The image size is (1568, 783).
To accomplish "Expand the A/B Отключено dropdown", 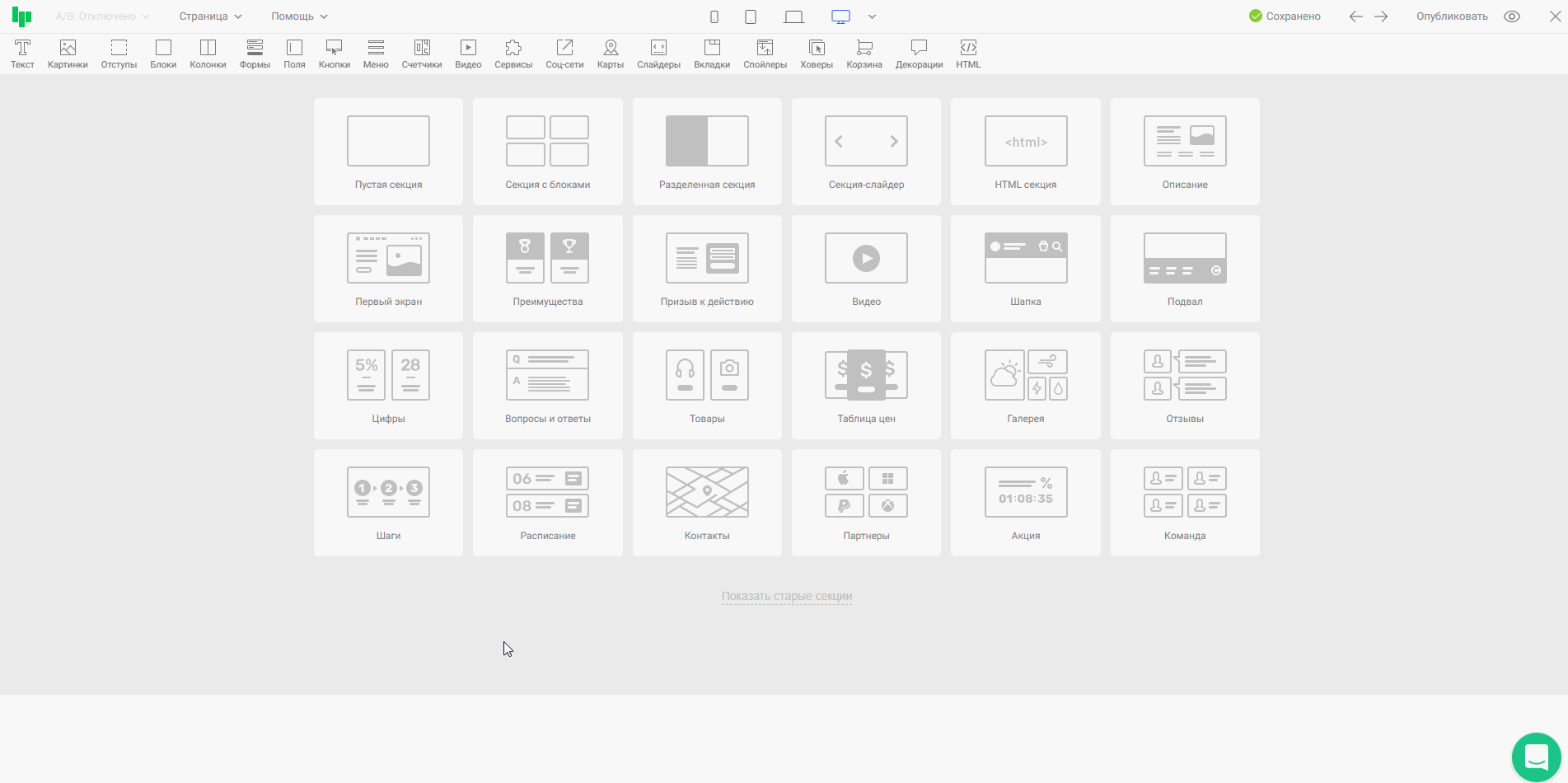I will click(102, 16).
